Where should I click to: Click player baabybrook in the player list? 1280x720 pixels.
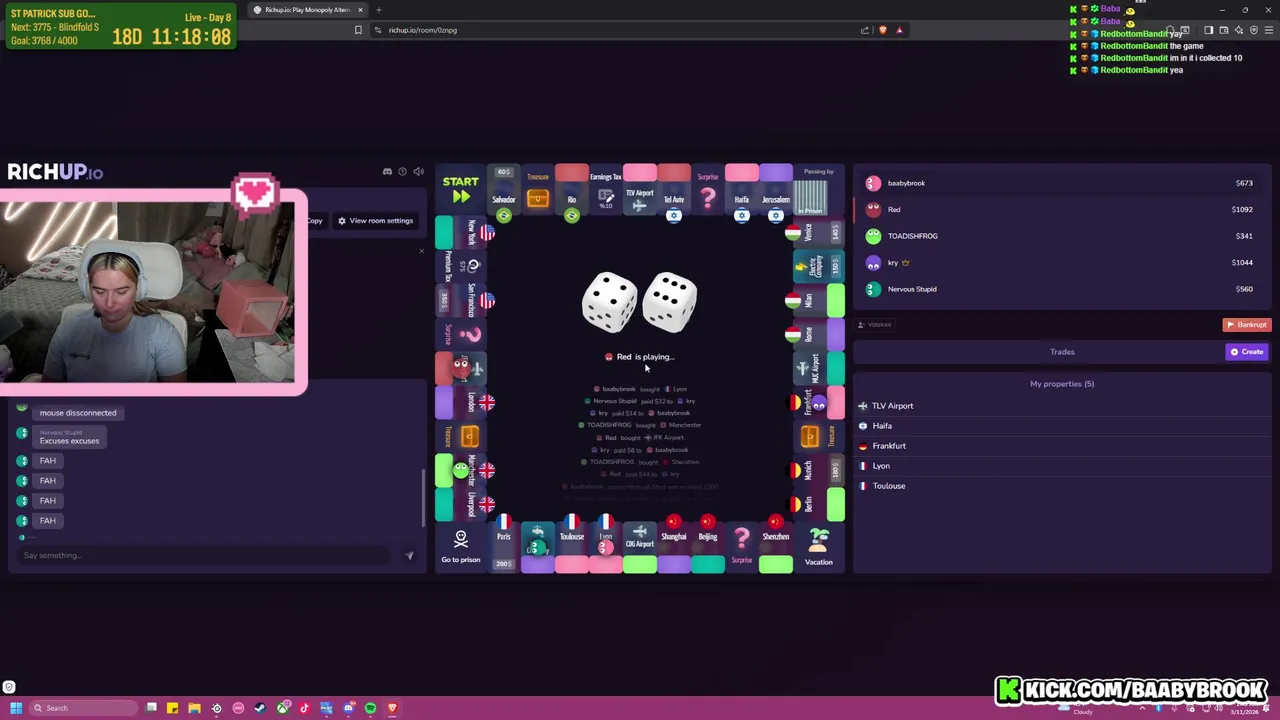tap(1062, 183)
